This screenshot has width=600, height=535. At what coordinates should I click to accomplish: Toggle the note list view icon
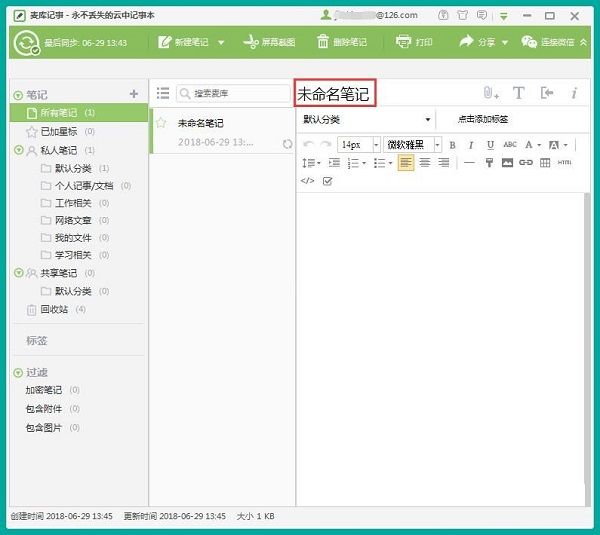163,93
